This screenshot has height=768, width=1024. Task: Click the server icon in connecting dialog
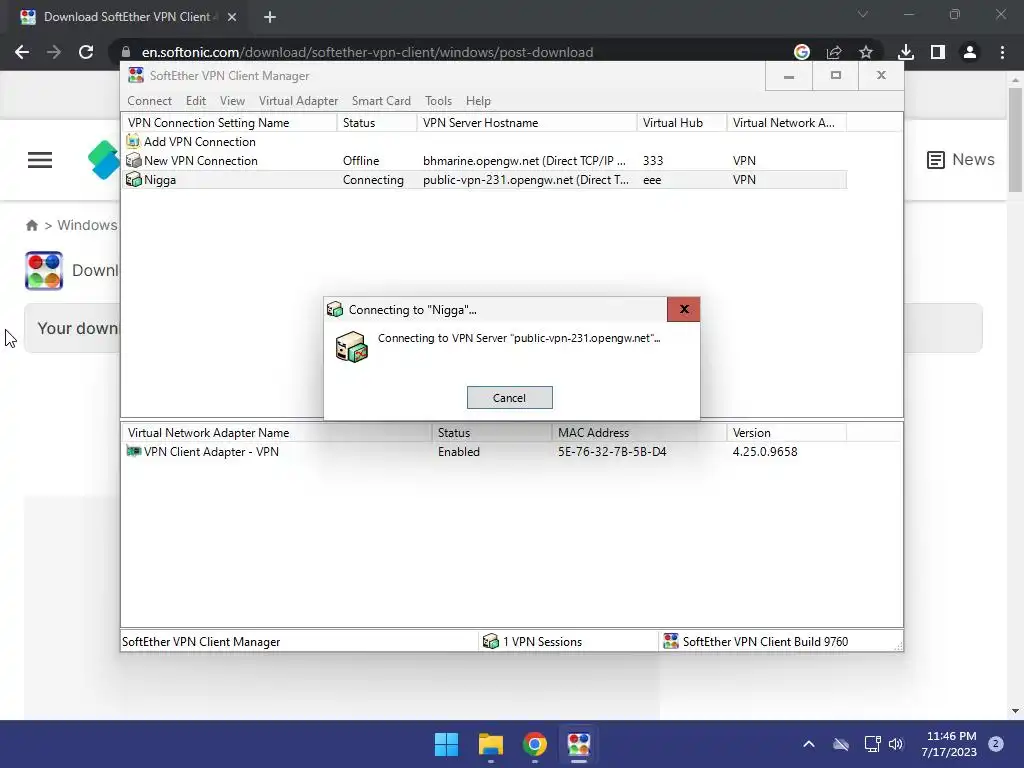[351, 347]
